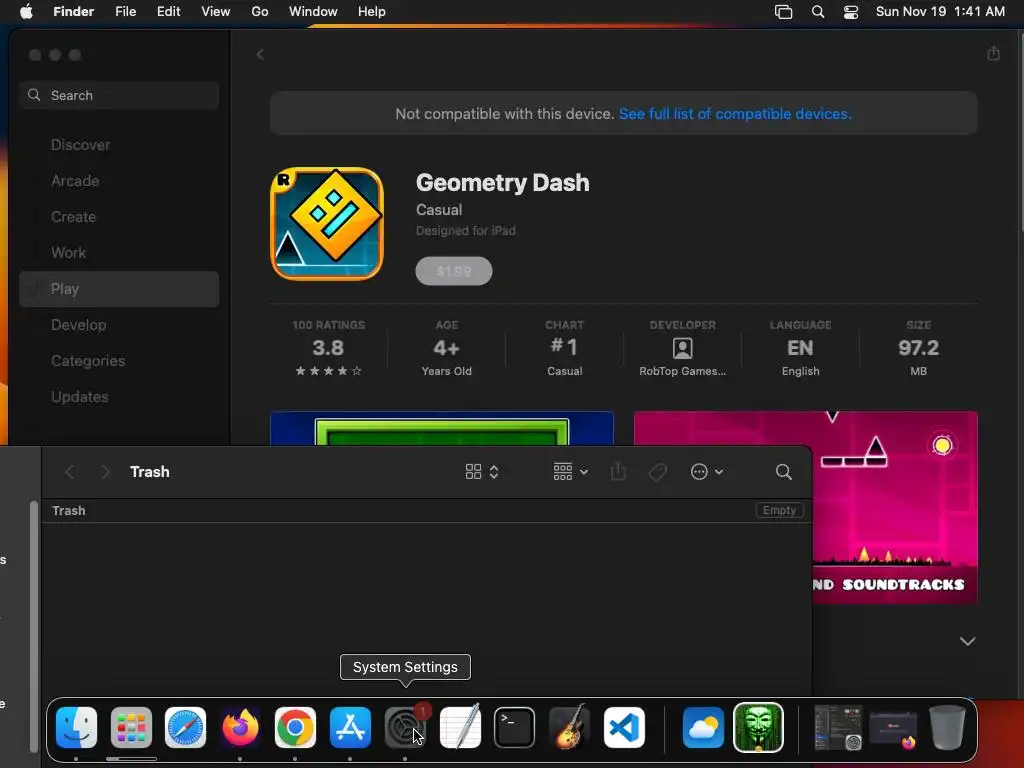1024x768 pixels.
Task: Open the more actions dropdown in Trash toolbar
Action: coord(707,472)
